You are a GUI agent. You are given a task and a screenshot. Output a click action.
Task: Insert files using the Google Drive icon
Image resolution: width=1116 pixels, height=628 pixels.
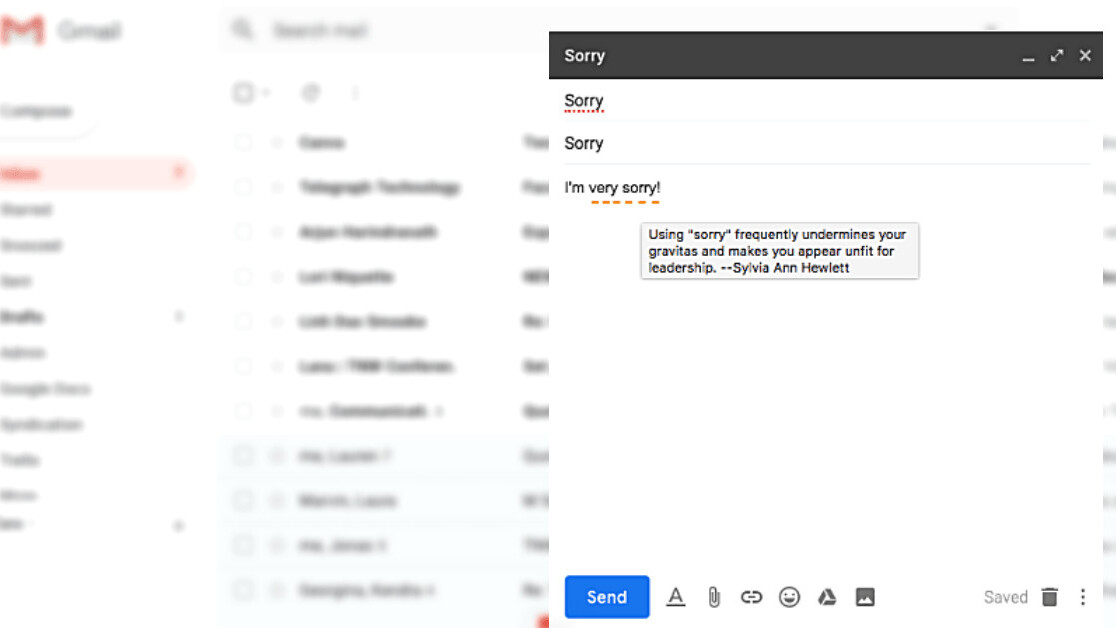(827, 597)
